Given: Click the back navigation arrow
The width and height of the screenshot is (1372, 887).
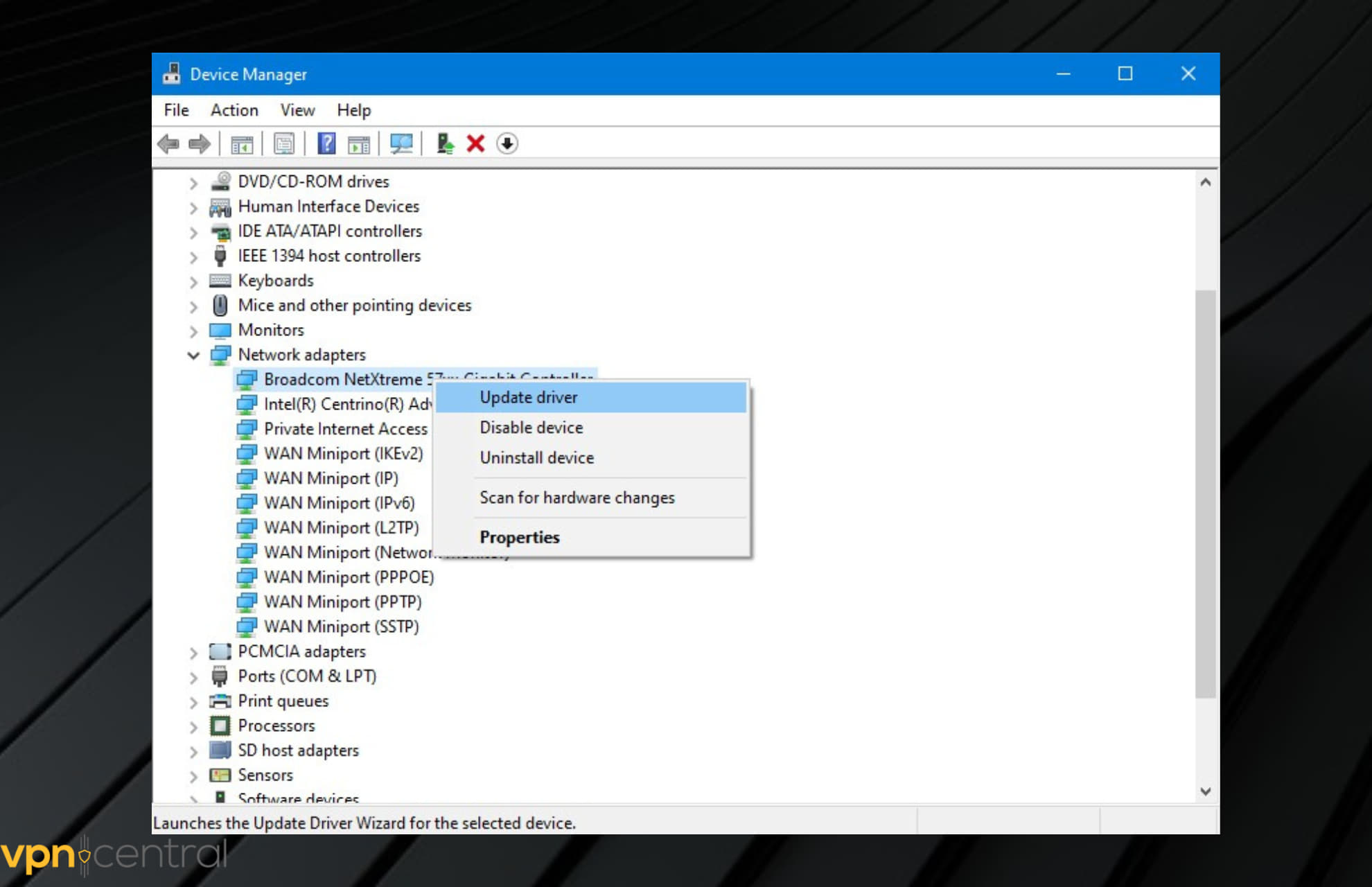Looking at the screenshot, I should click(x=170, y=143).
